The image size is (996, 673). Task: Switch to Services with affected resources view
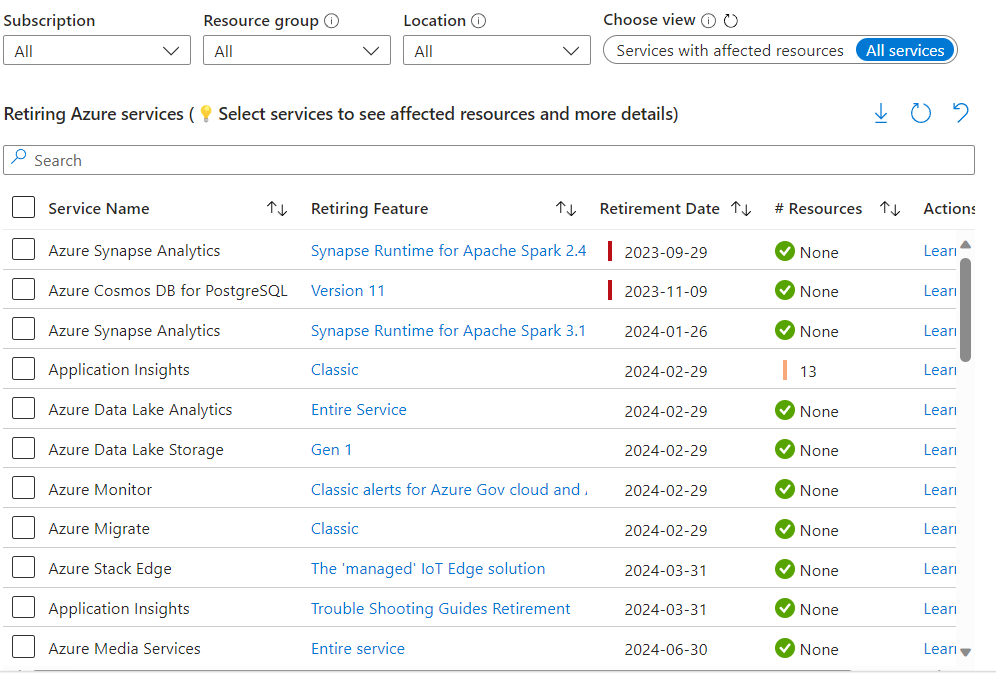click(x=730, y=51)
